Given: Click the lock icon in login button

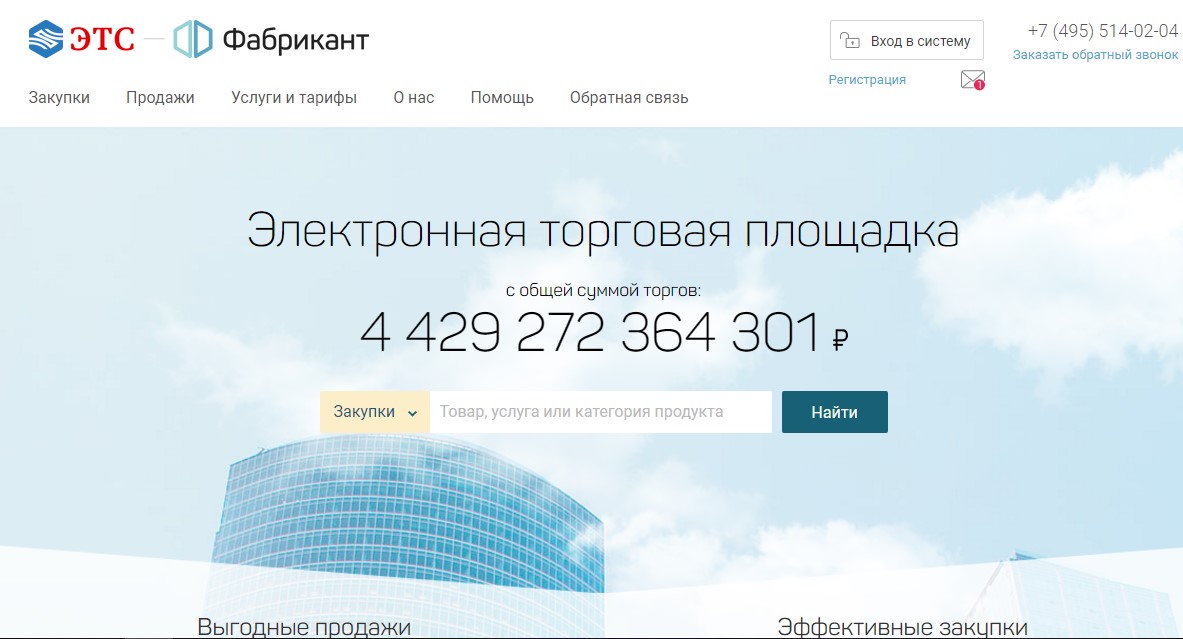Looking at the screenshot, I should pos(850,41).
